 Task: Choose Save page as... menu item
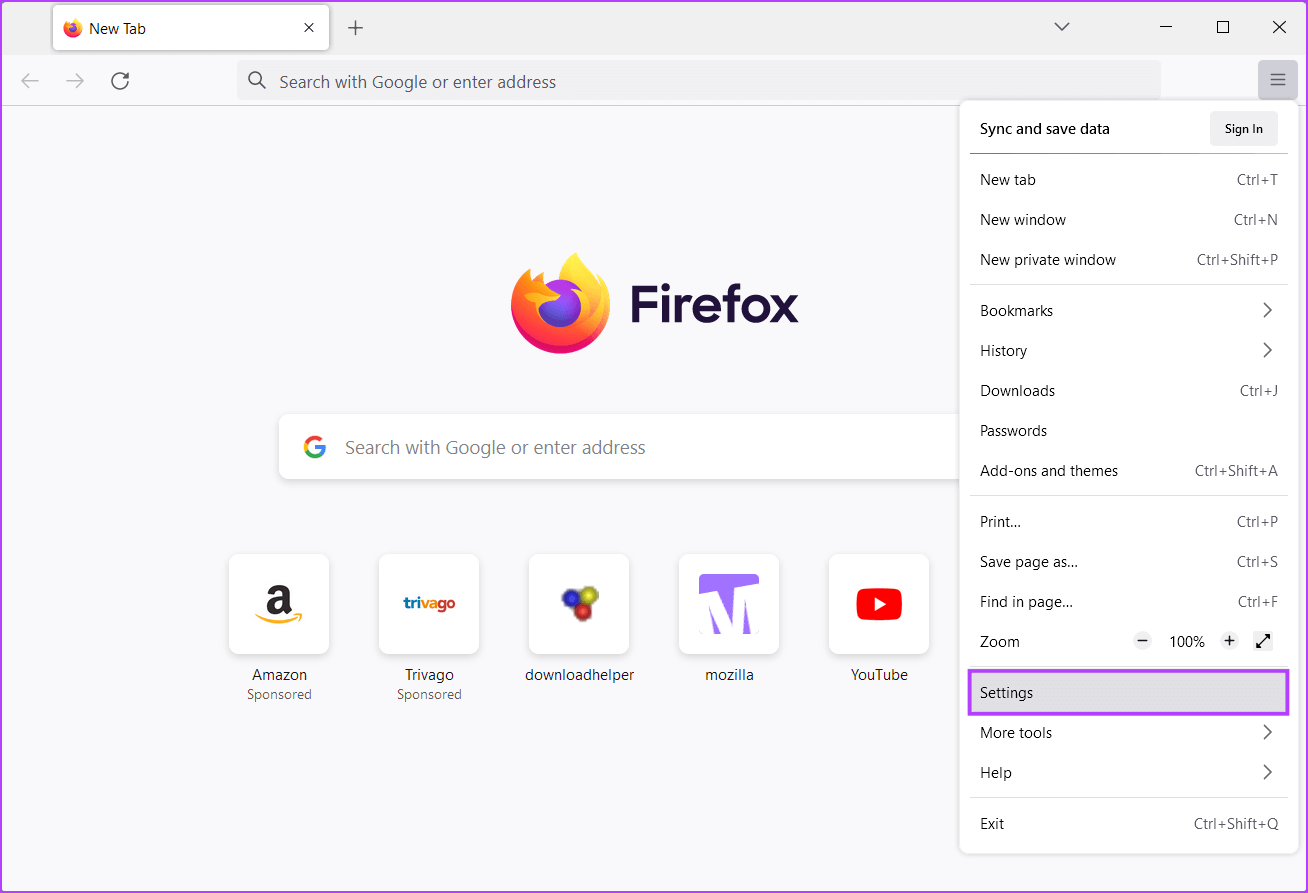coord(1129,562)
